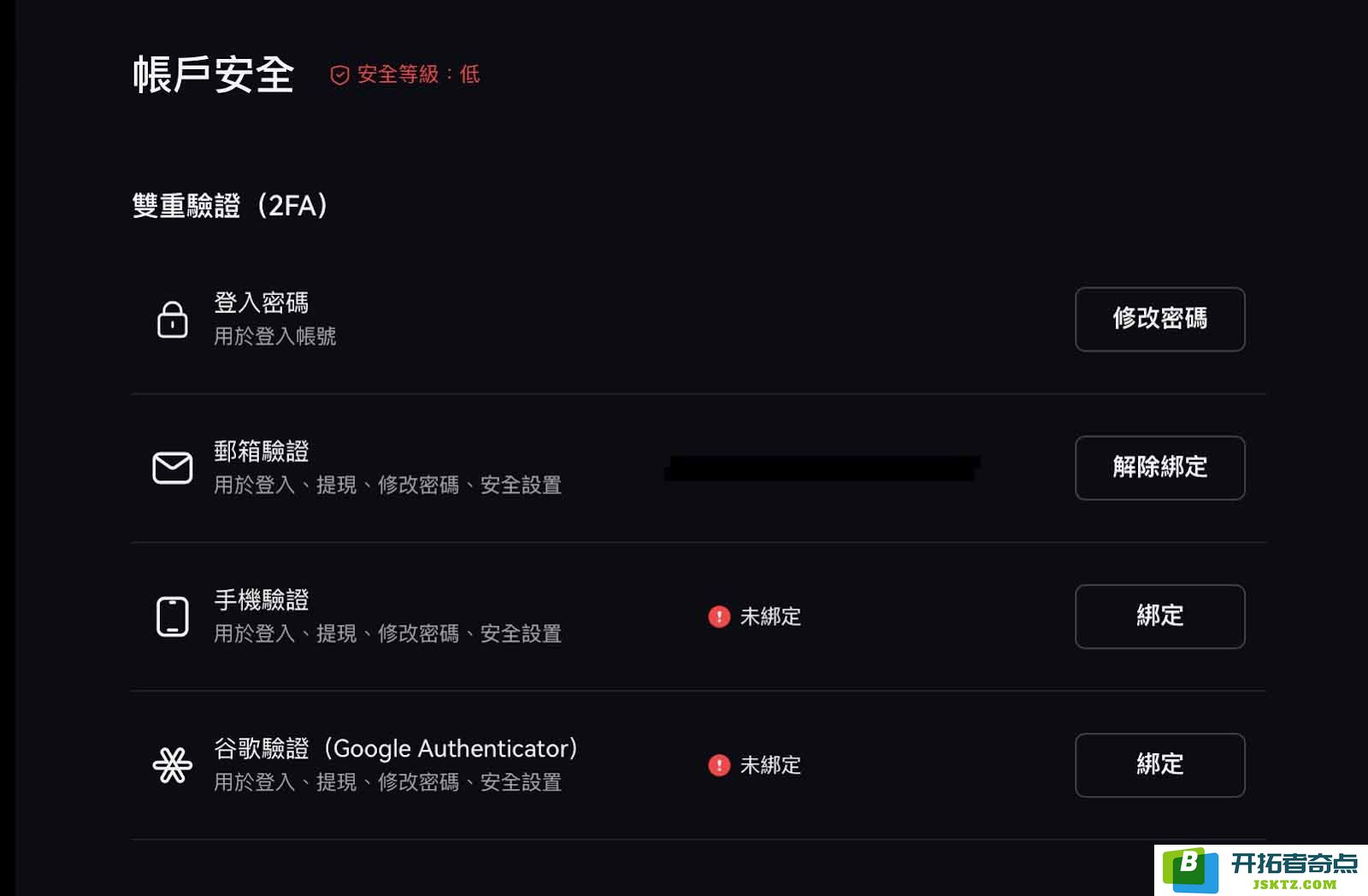1368x896 pixels.
Task: Bind Google Authenticator with its 綁定 button
Action: click(x=1159, y=765)
